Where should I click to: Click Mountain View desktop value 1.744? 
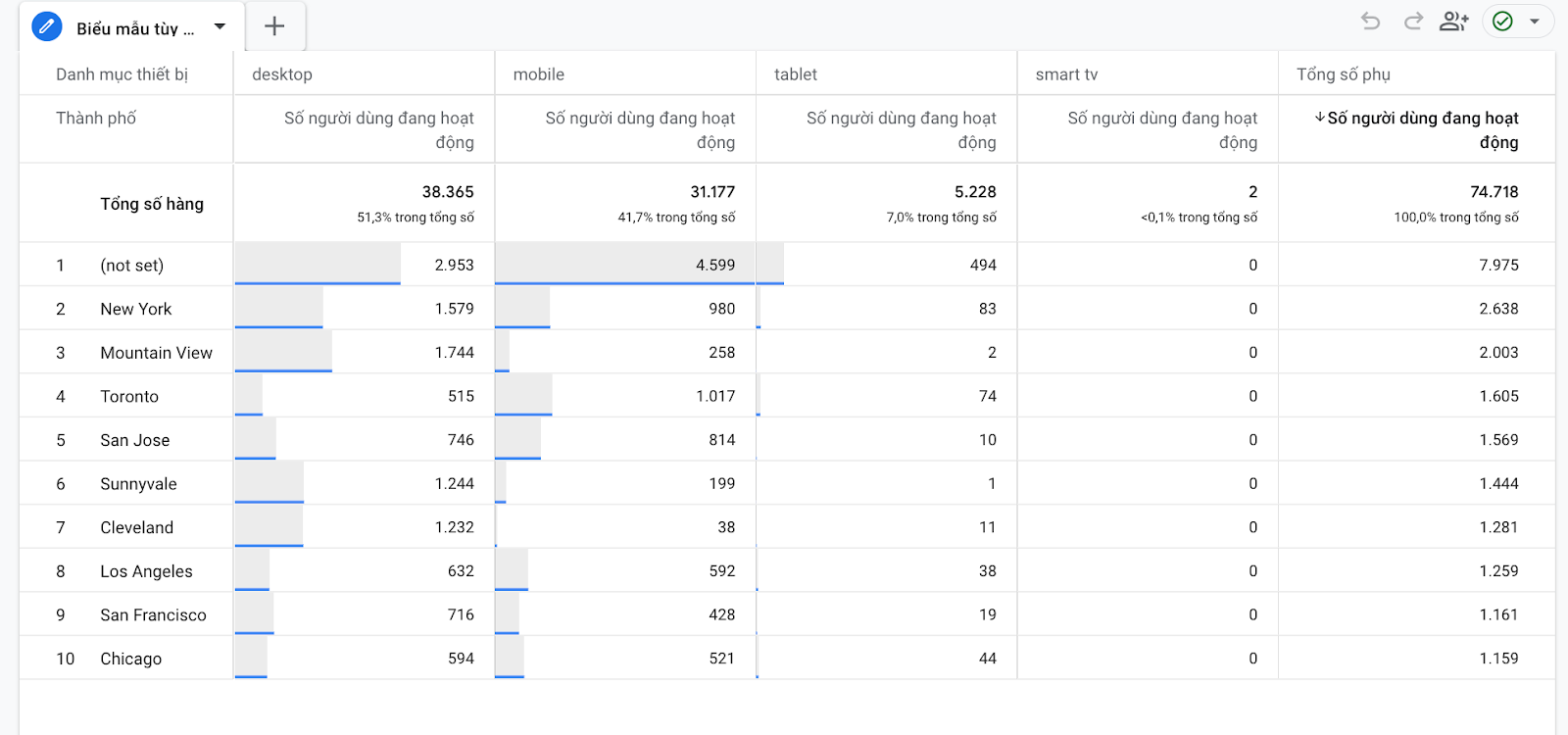[x=455, y=353]
